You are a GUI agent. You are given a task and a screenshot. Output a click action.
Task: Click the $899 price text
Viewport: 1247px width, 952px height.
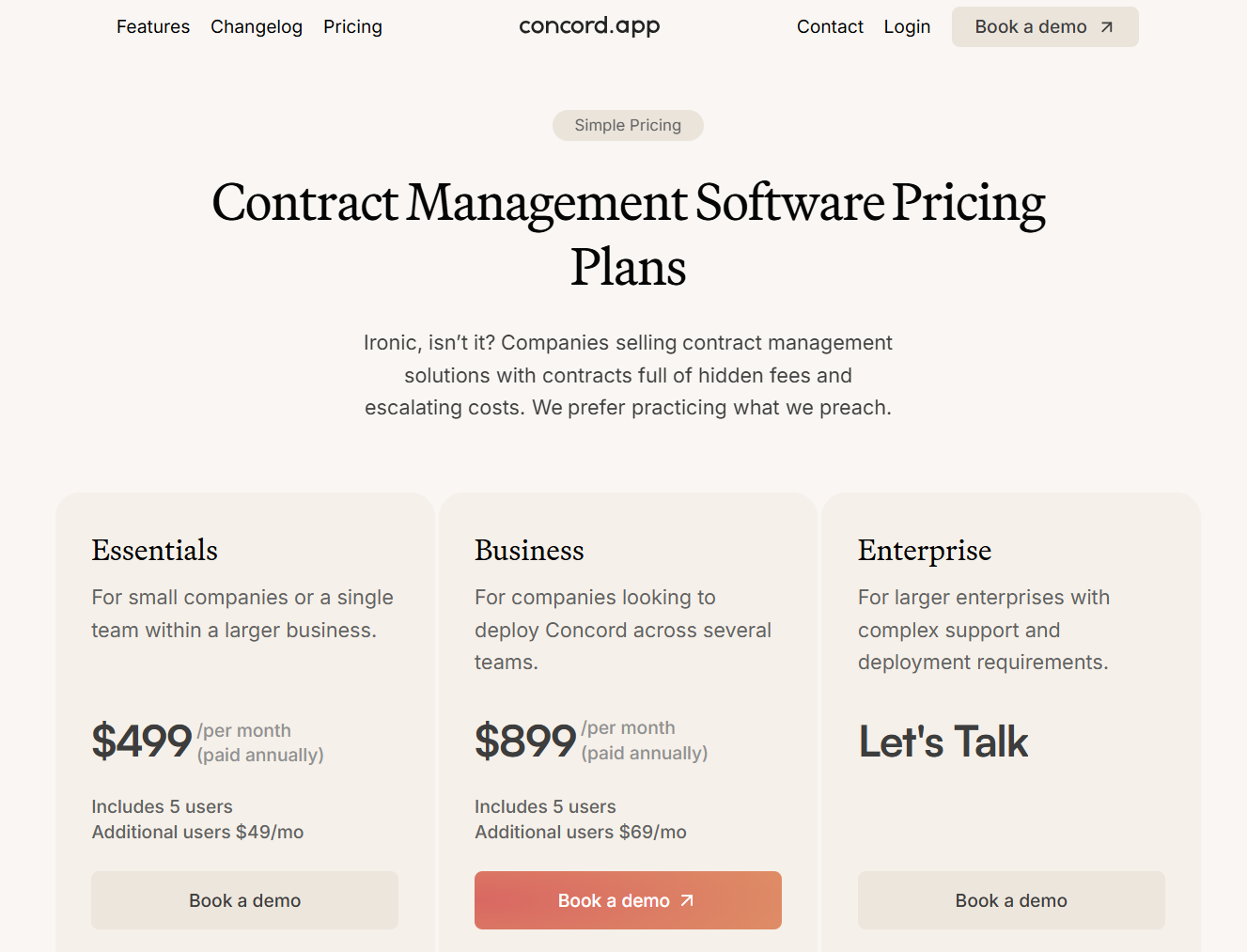coord(525,741)
